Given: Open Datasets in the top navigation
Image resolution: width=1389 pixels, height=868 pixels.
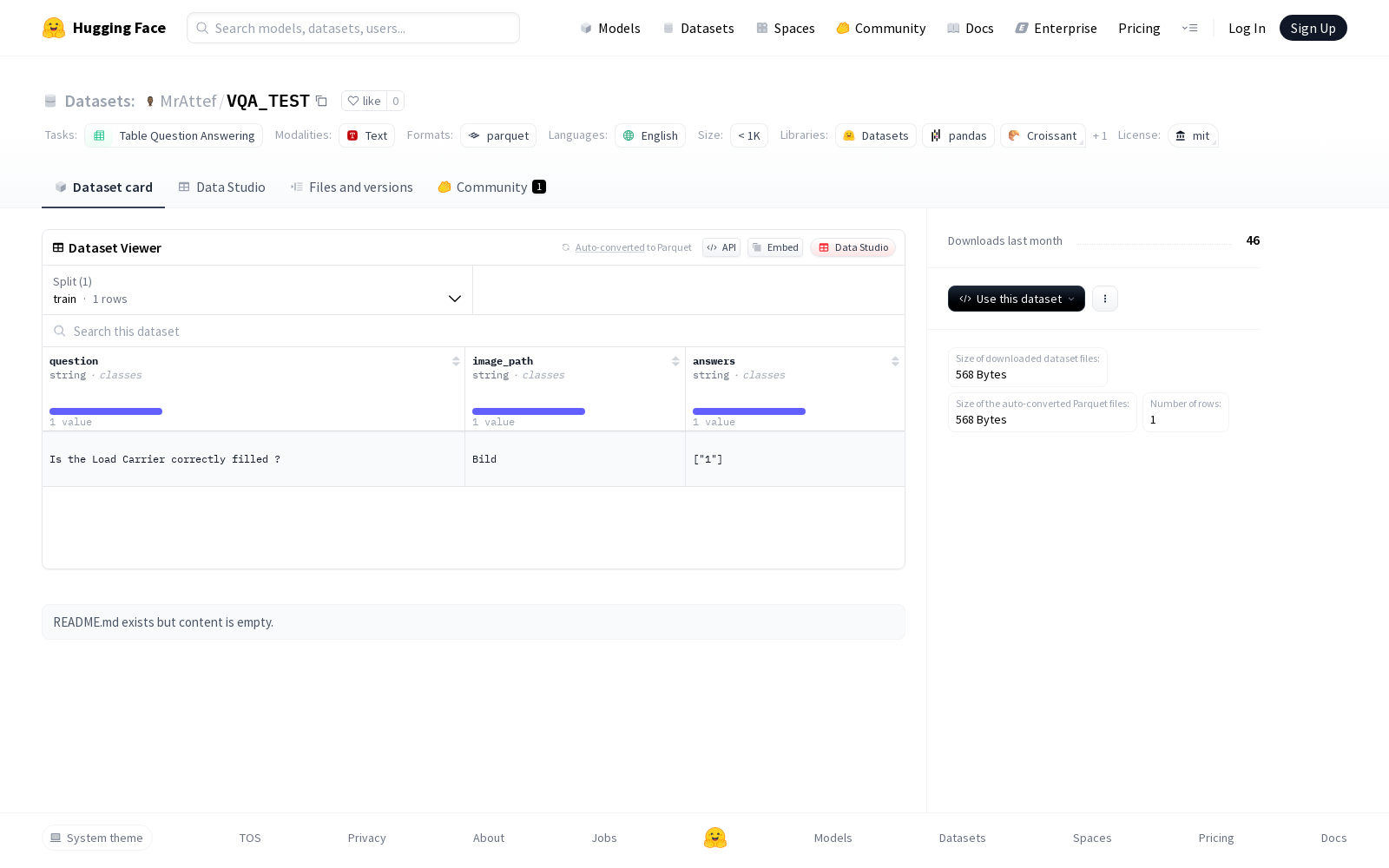Looking at the screenshot, I should (698, 28).
